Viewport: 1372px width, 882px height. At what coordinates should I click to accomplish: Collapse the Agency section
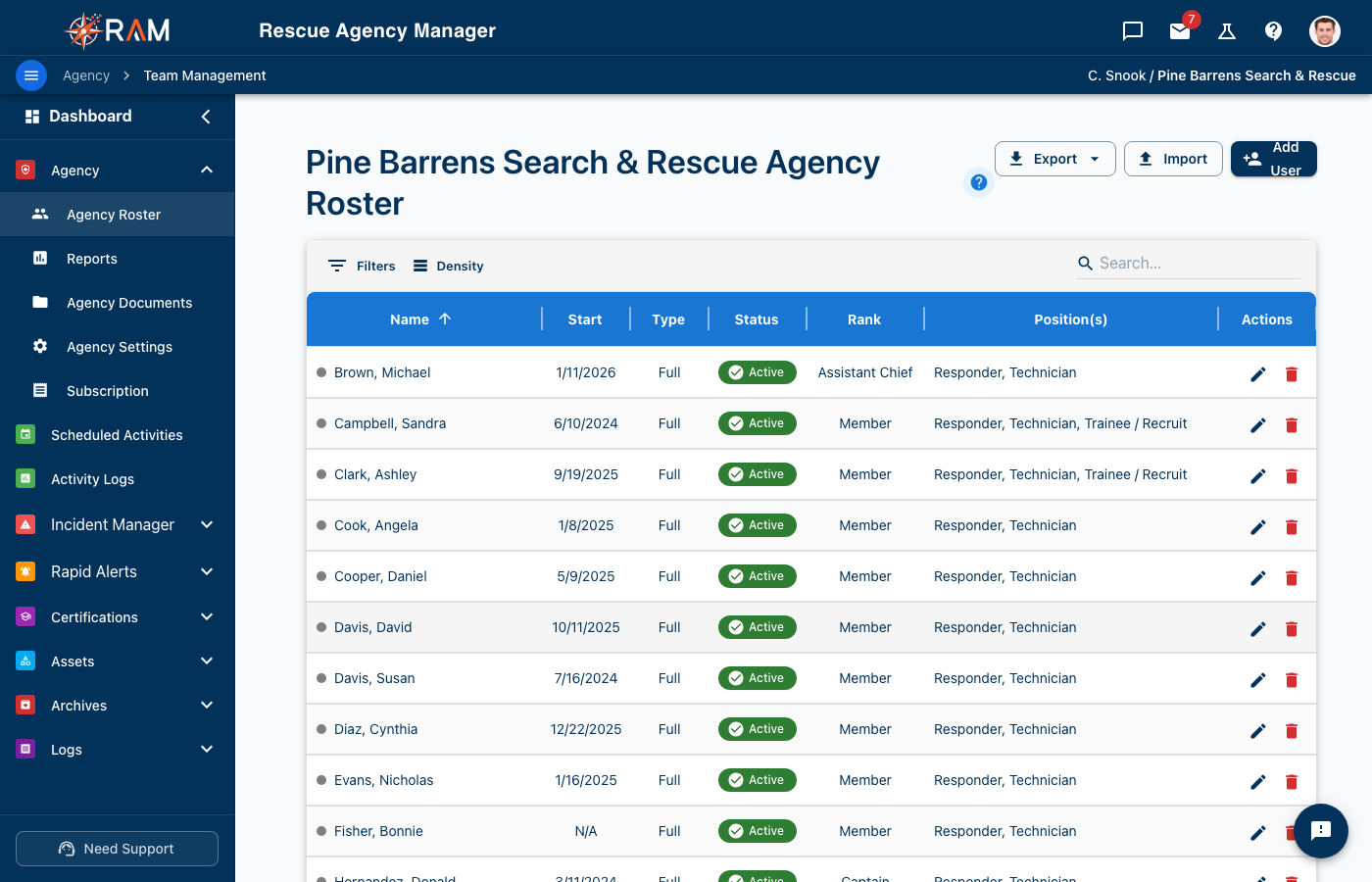click(x=207, y=170)
